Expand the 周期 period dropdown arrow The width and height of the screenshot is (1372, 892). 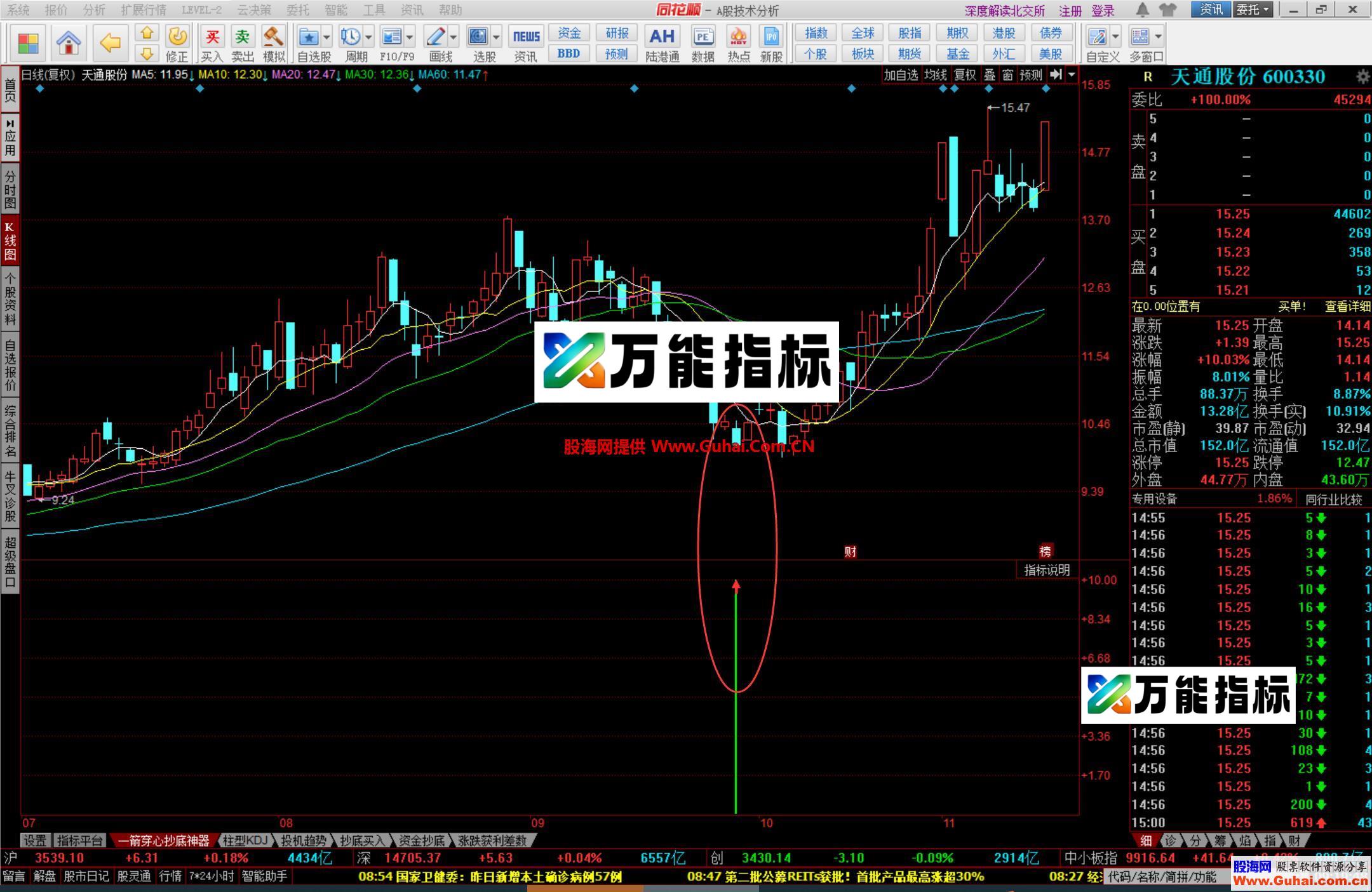pyautogui.click(x=368, y=37)
